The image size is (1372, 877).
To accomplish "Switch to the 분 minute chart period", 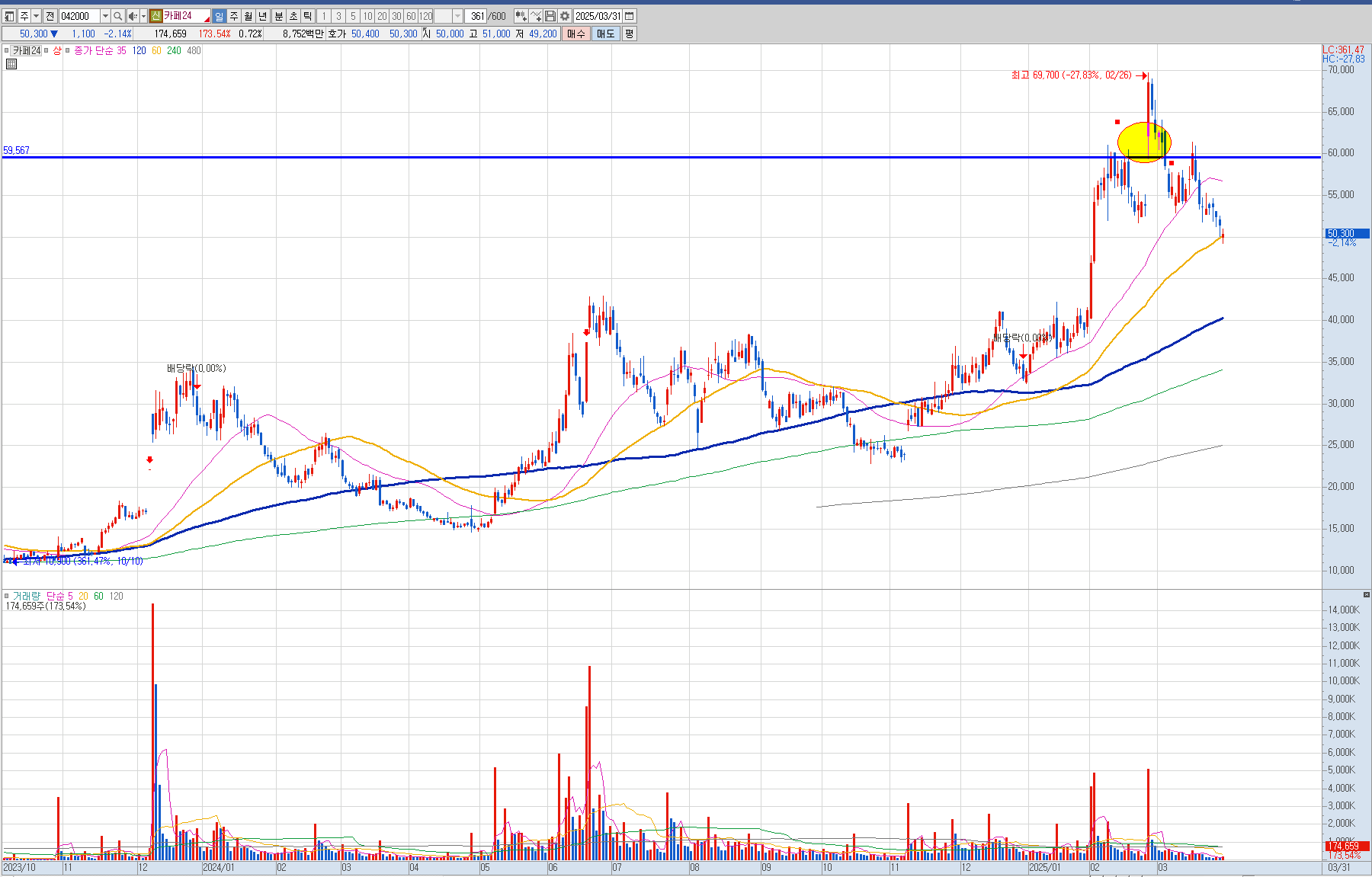I will tap(278, 16).
